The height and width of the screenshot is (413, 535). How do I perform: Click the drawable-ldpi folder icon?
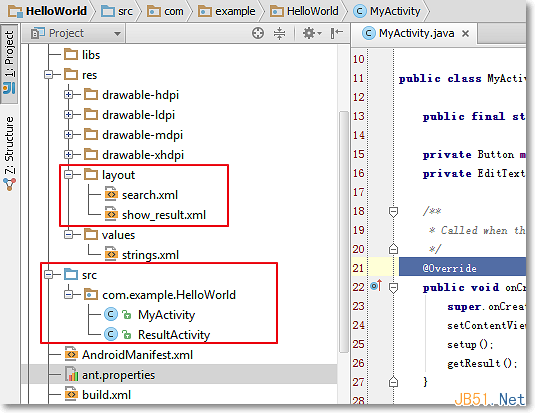(91, 114)
